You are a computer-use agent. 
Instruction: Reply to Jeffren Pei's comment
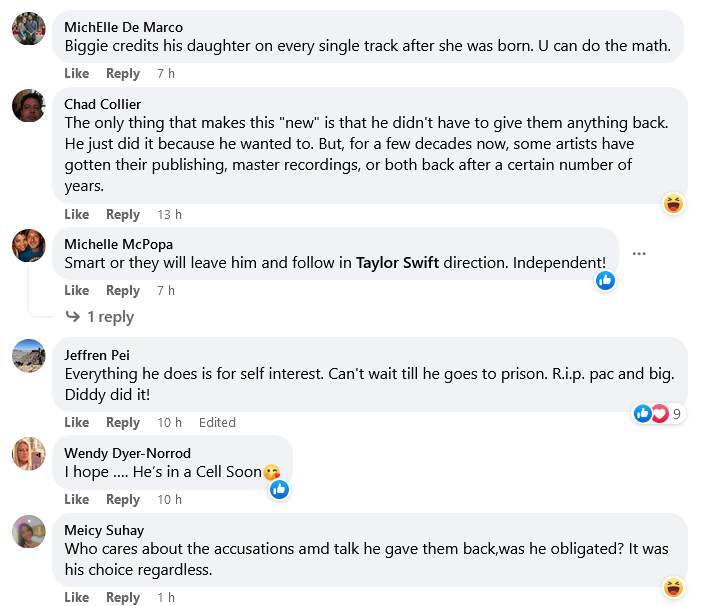[123, 423]
